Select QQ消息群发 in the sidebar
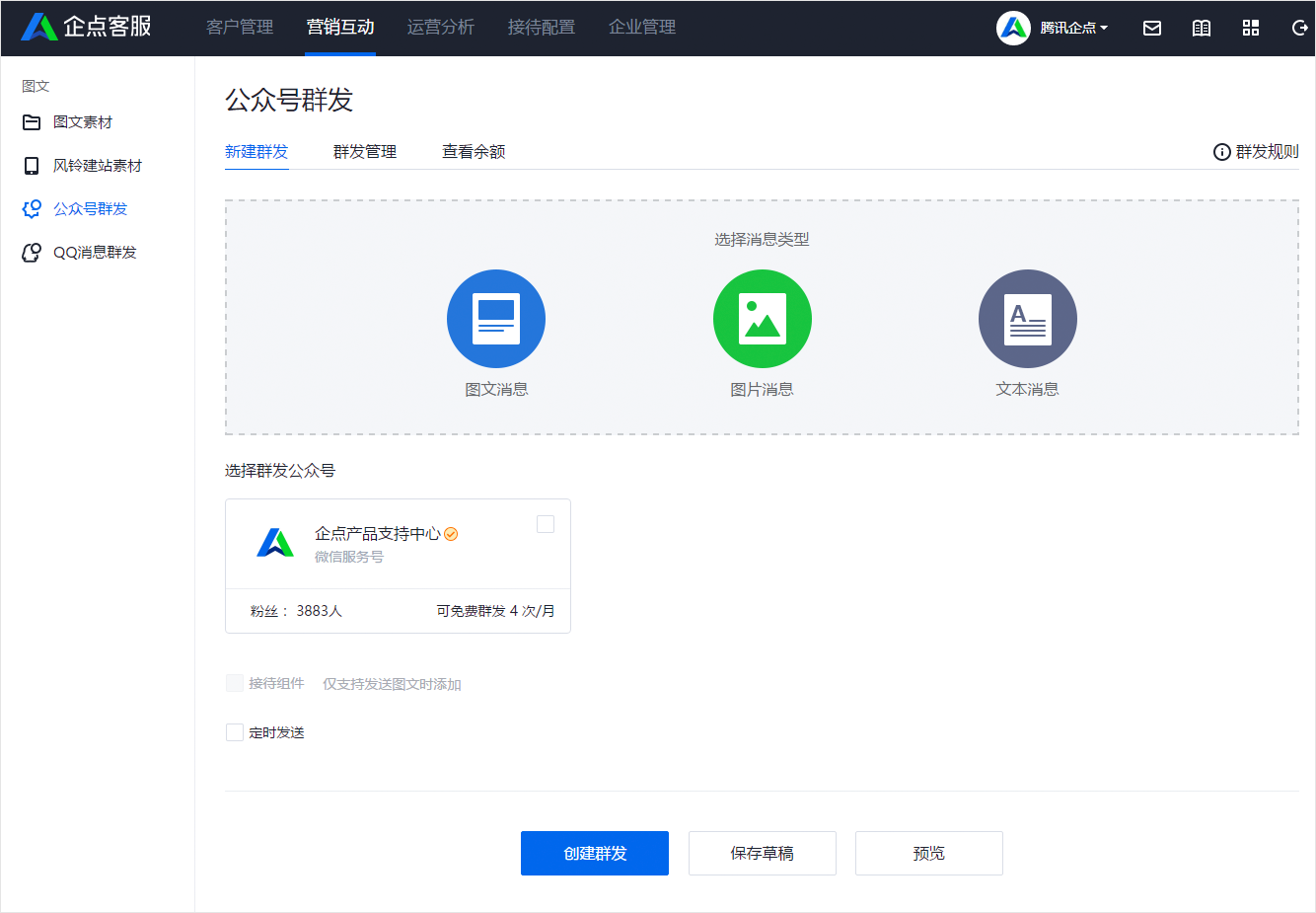1316x913 pixels. pos(95,253)
